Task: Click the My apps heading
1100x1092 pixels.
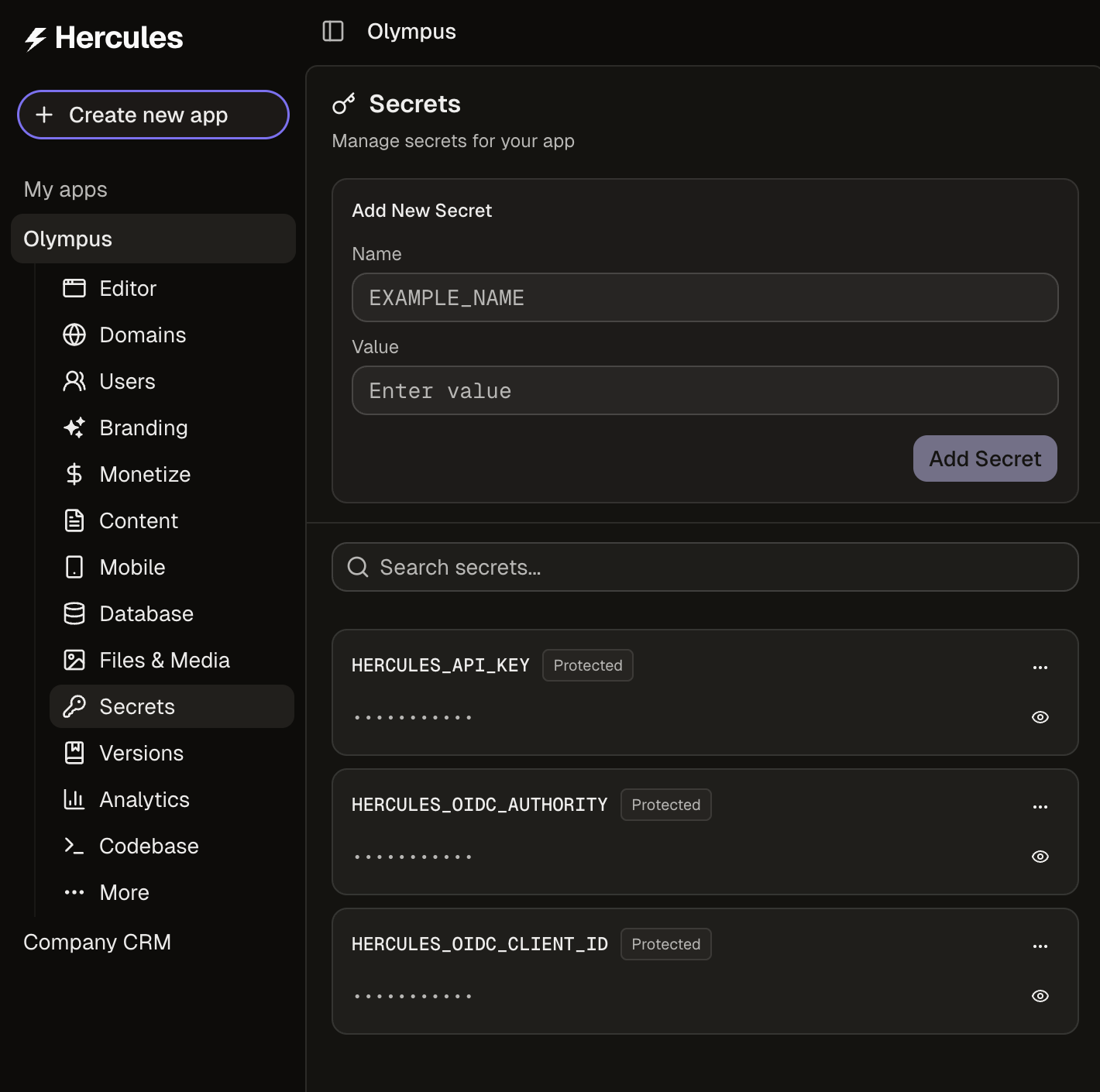Action: tap(66, 190)
